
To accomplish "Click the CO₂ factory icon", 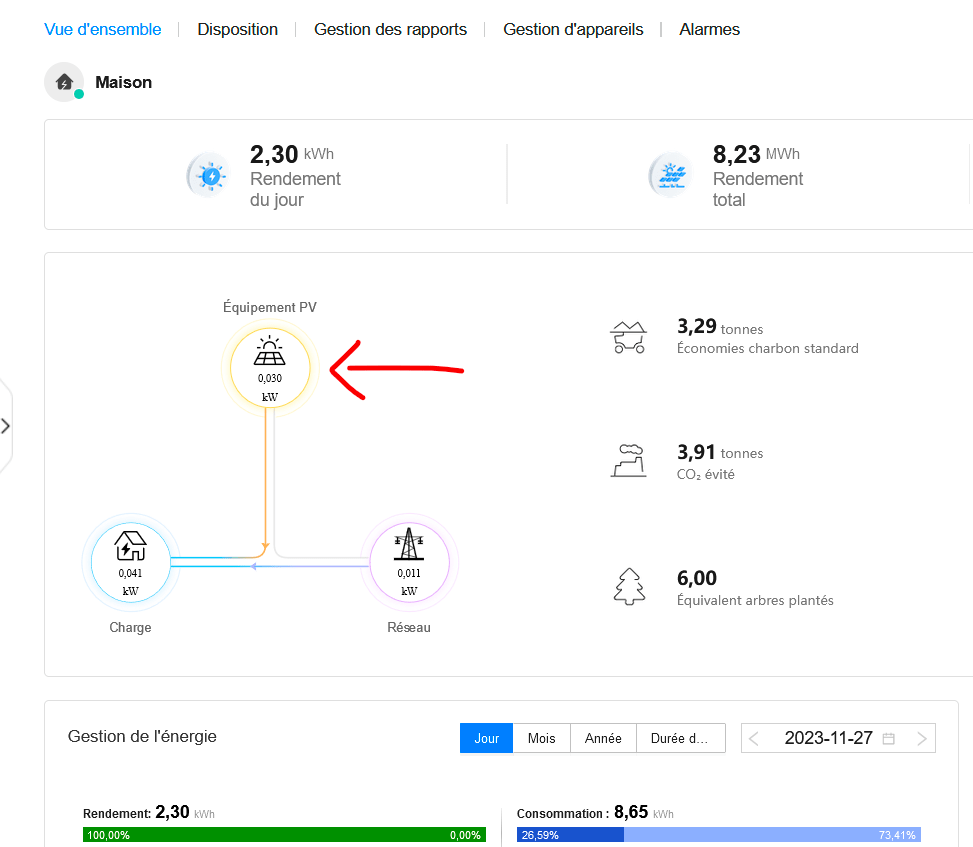I will pyautogui.click(x=629, y=461).
